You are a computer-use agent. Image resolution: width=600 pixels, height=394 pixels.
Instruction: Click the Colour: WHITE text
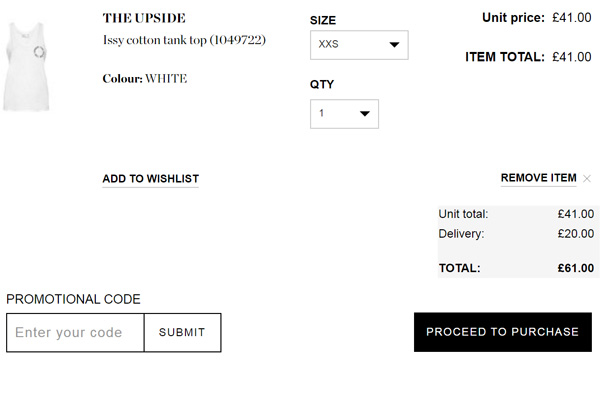tap(145, 78)
